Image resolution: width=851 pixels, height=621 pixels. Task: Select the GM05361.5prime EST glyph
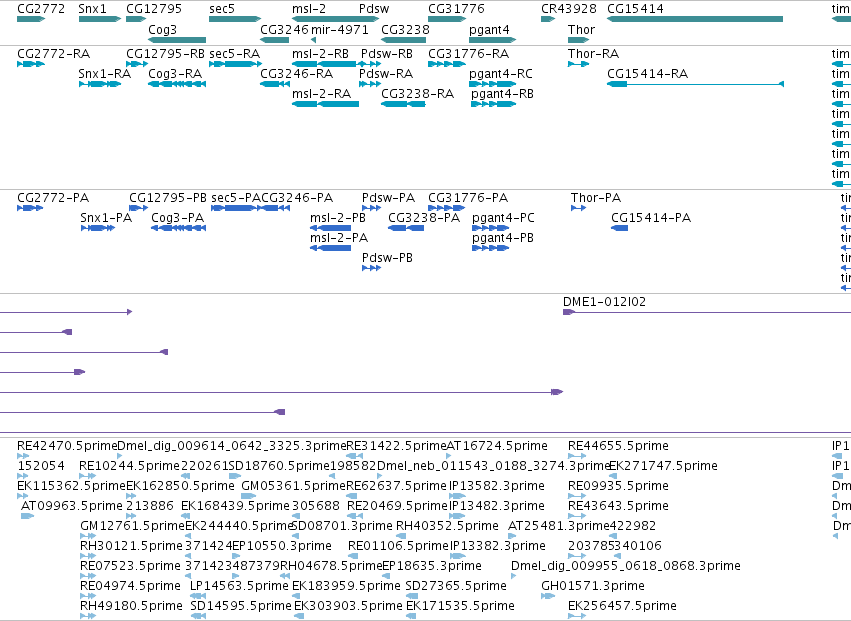pyautogui.click(x=249, y=496)
